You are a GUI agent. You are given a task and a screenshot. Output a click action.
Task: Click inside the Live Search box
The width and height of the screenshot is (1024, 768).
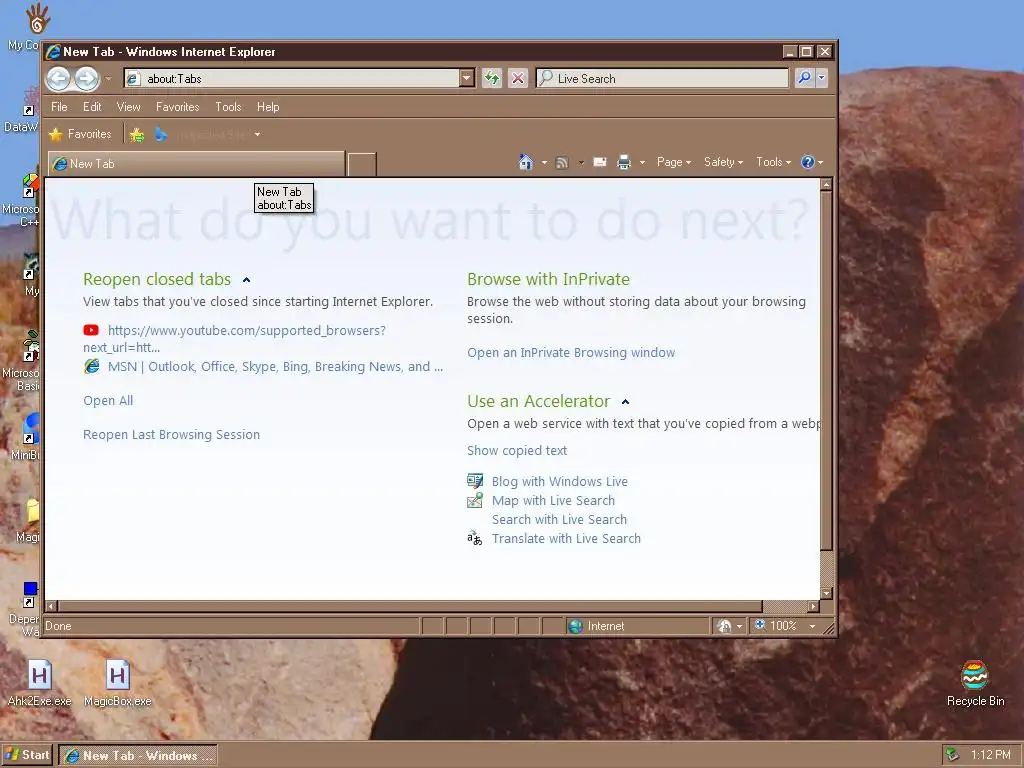[x=662, y=78]
